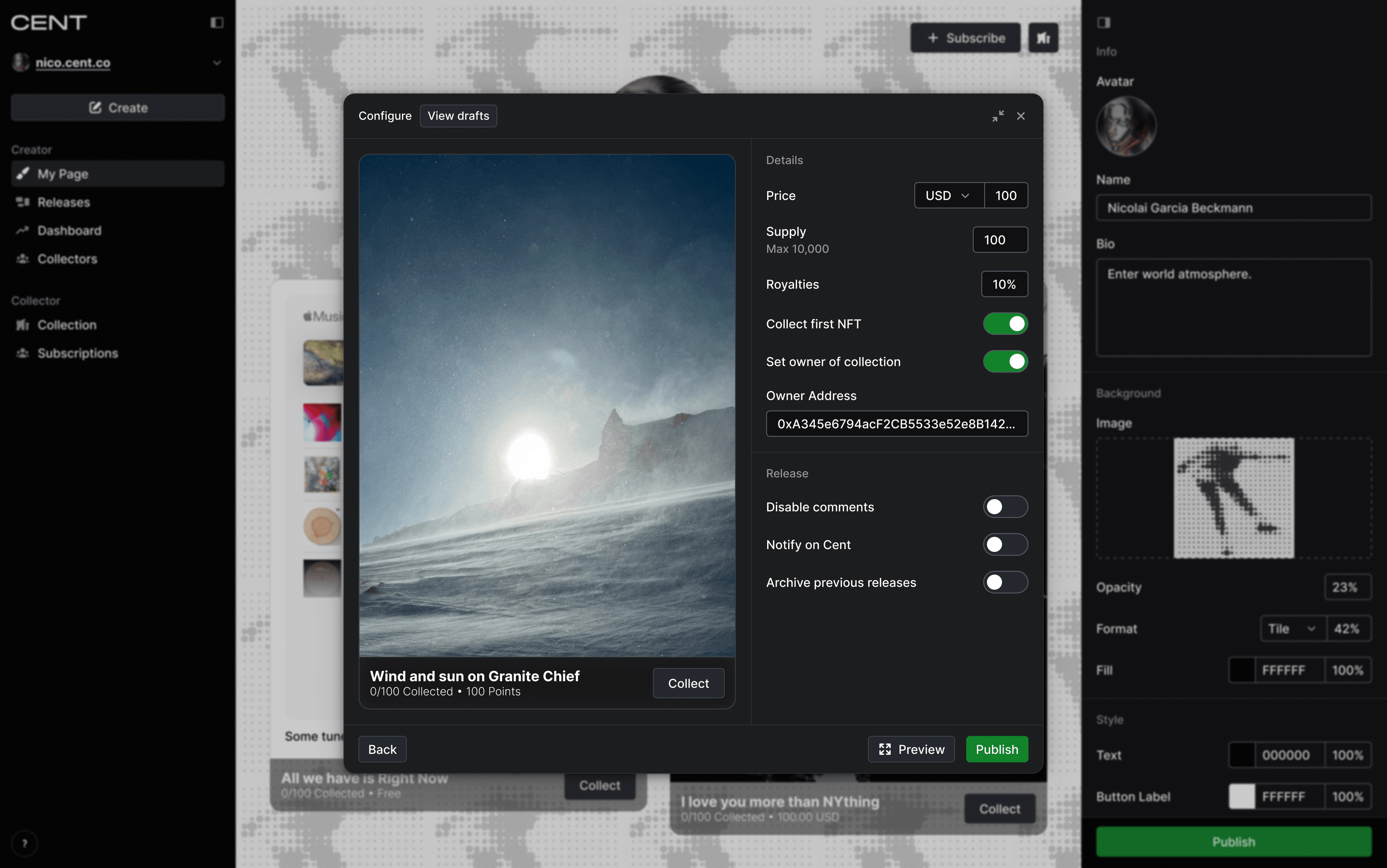Open Subscriptions in the sidebar
Image resolution: width=1387 pixels, height=868 pixels.
79,353
